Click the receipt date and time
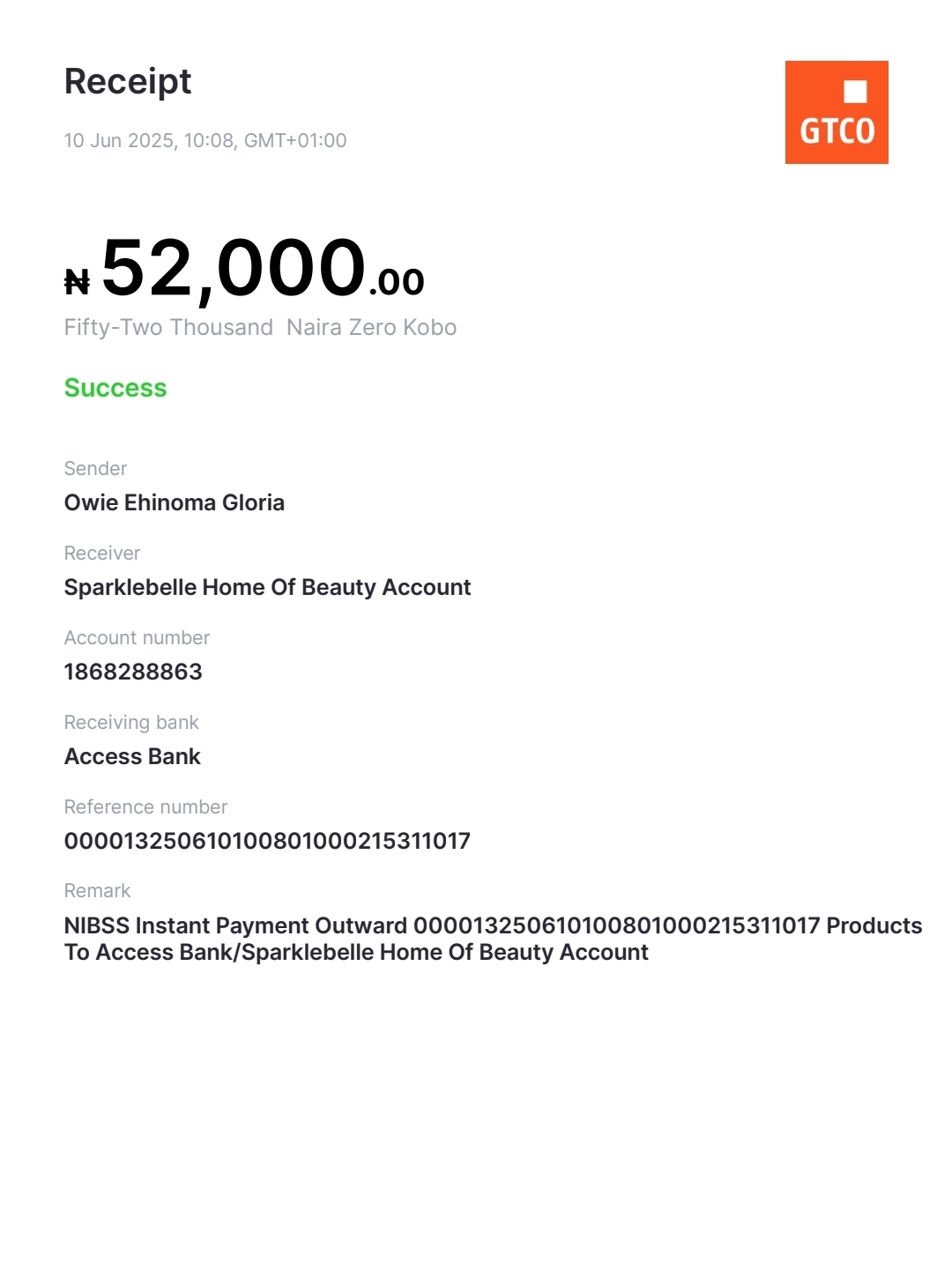Screen dimensions: 952x1263 pyautogui.click(x=205, y=140)
